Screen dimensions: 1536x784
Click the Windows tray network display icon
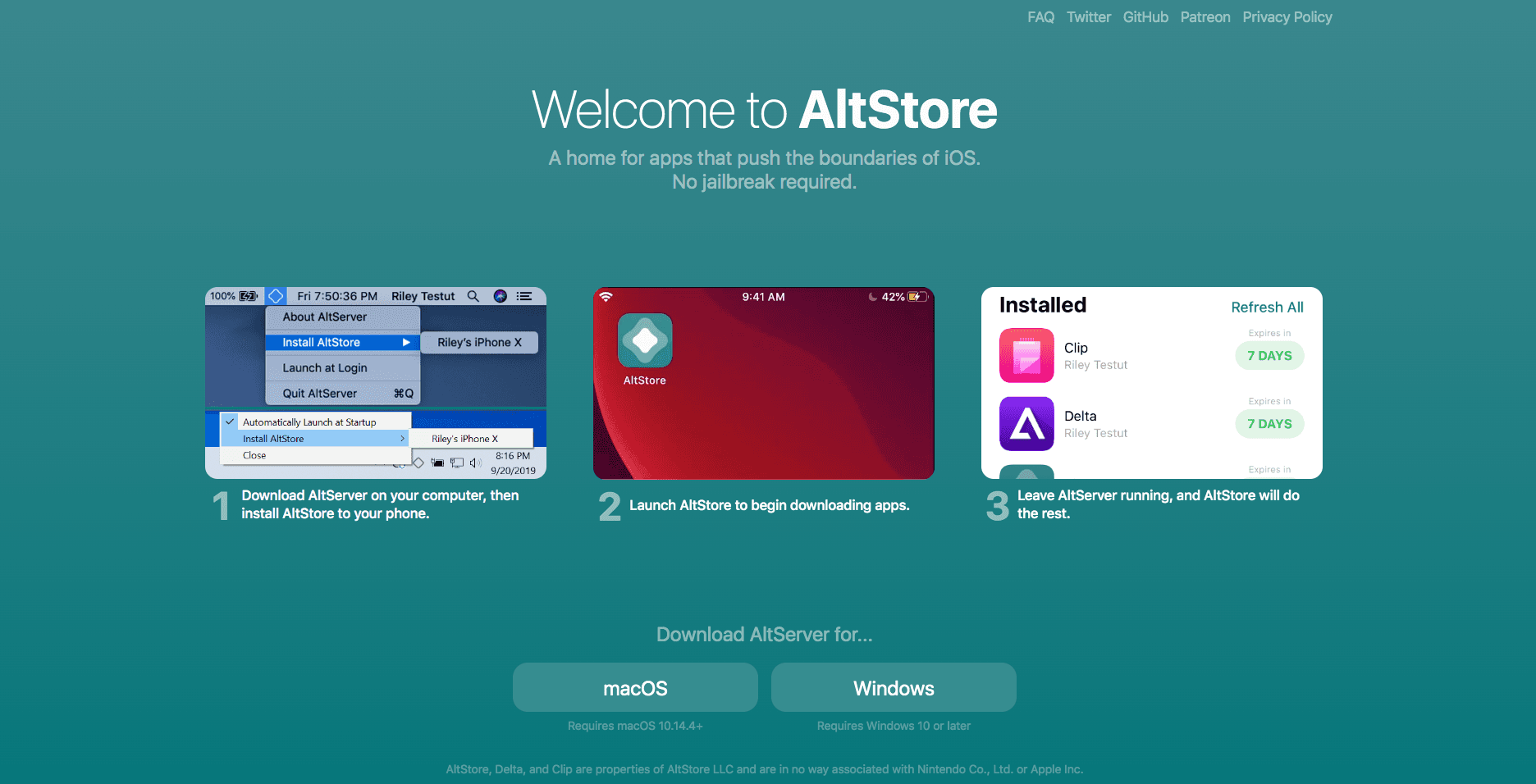pos(457,463)
